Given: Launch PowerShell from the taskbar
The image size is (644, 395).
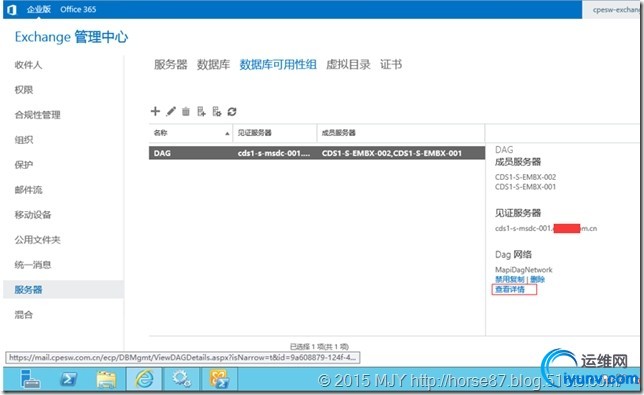Looking at the screenshot, I should tap(68, 379).
